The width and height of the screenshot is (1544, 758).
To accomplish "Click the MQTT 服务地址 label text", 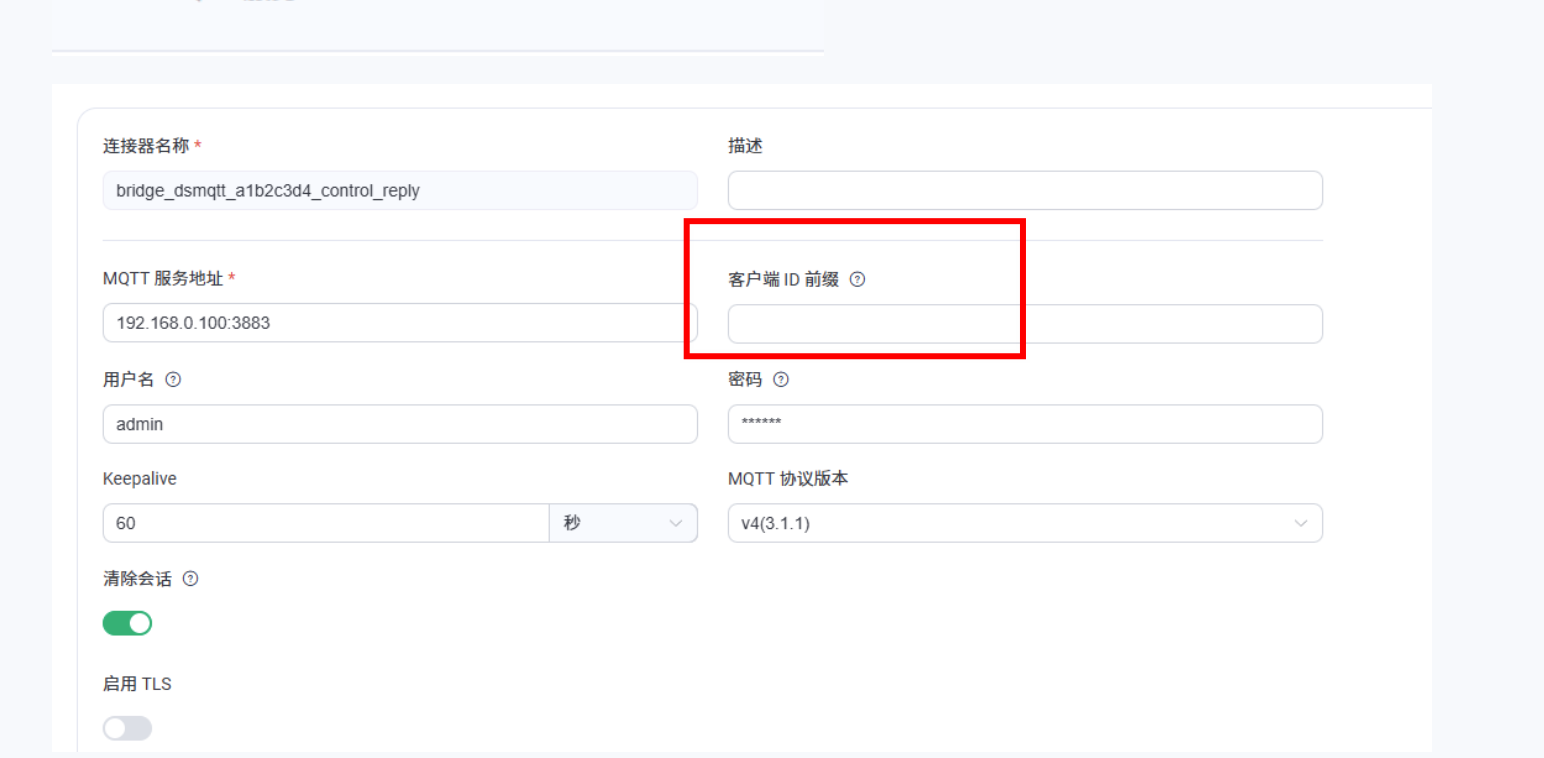I will pyautogui.click(x=163, y=279).
